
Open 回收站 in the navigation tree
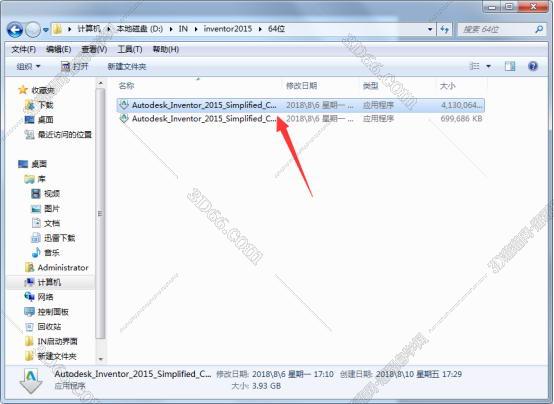[x=49, y=327]
